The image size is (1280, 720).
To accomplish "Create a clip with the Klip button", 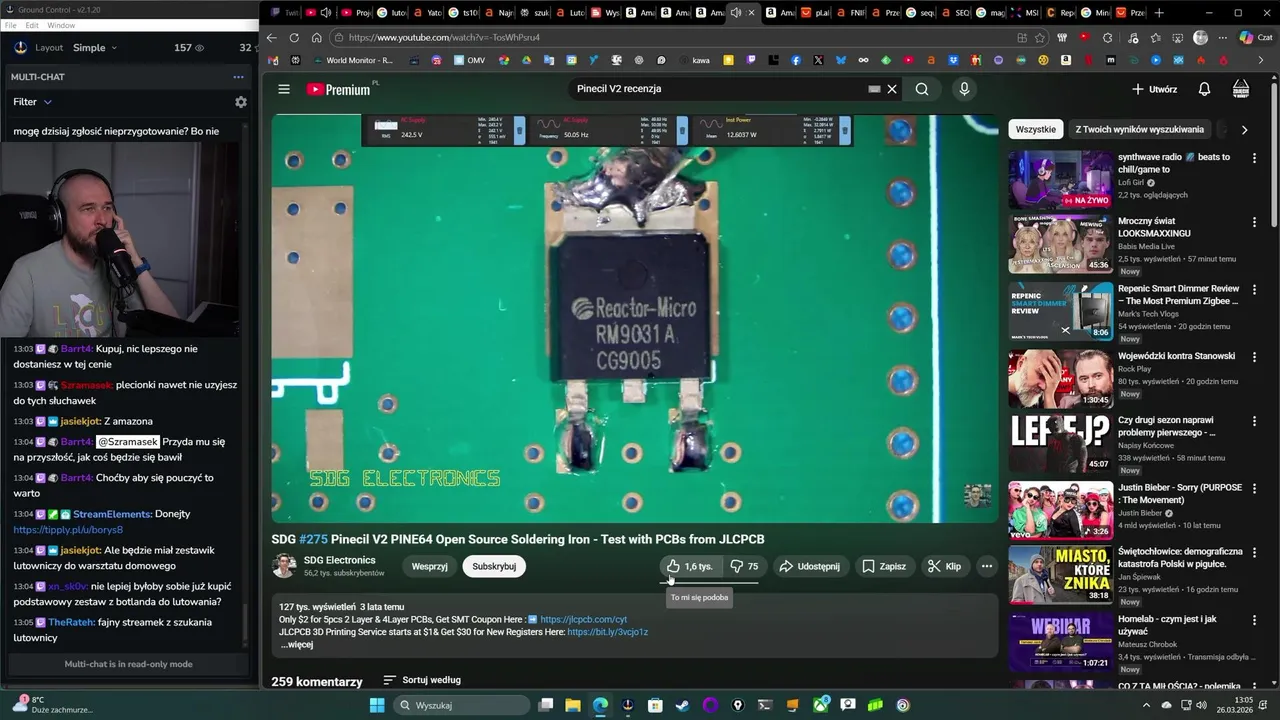I will click(x=944, y=566).
